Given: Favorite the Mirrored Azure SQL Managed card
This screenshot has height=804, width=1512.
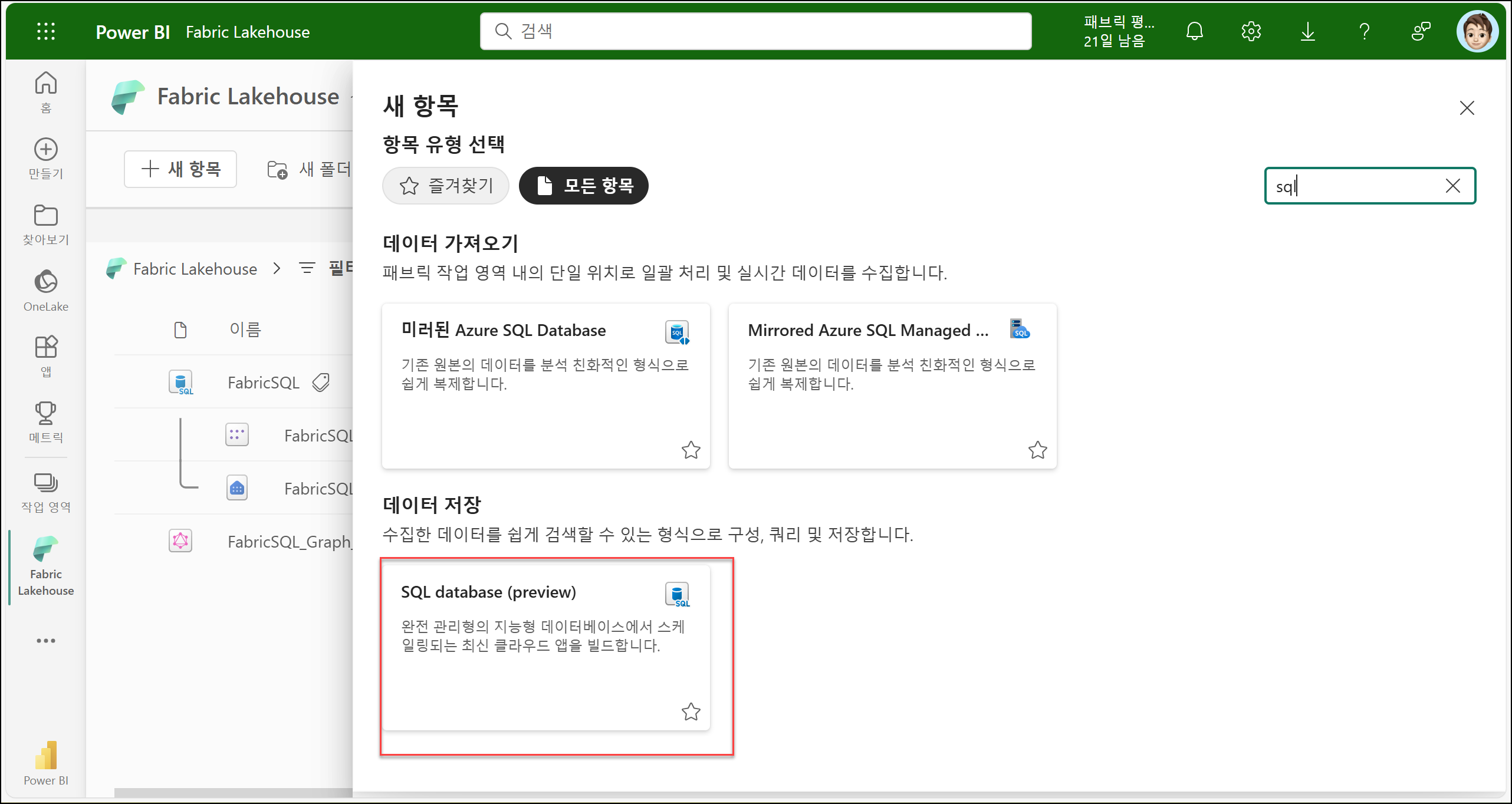Looking at the screenshot, I should click(1038, 450).
